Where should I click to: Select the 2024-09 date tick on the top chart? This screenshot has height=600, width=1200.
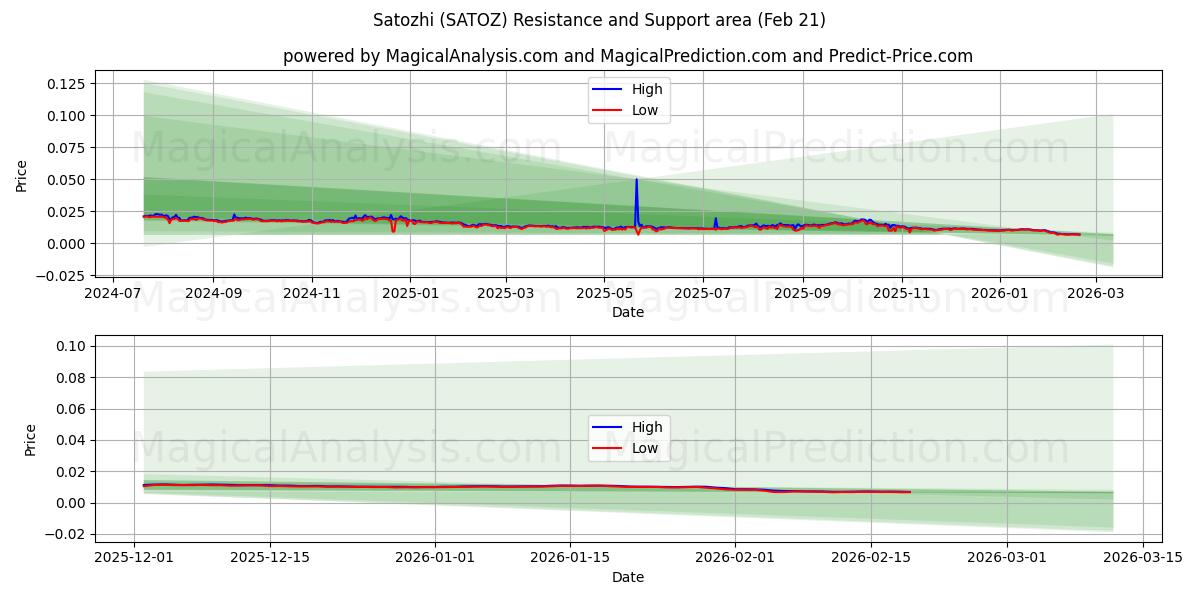click(x=213, y=293)
